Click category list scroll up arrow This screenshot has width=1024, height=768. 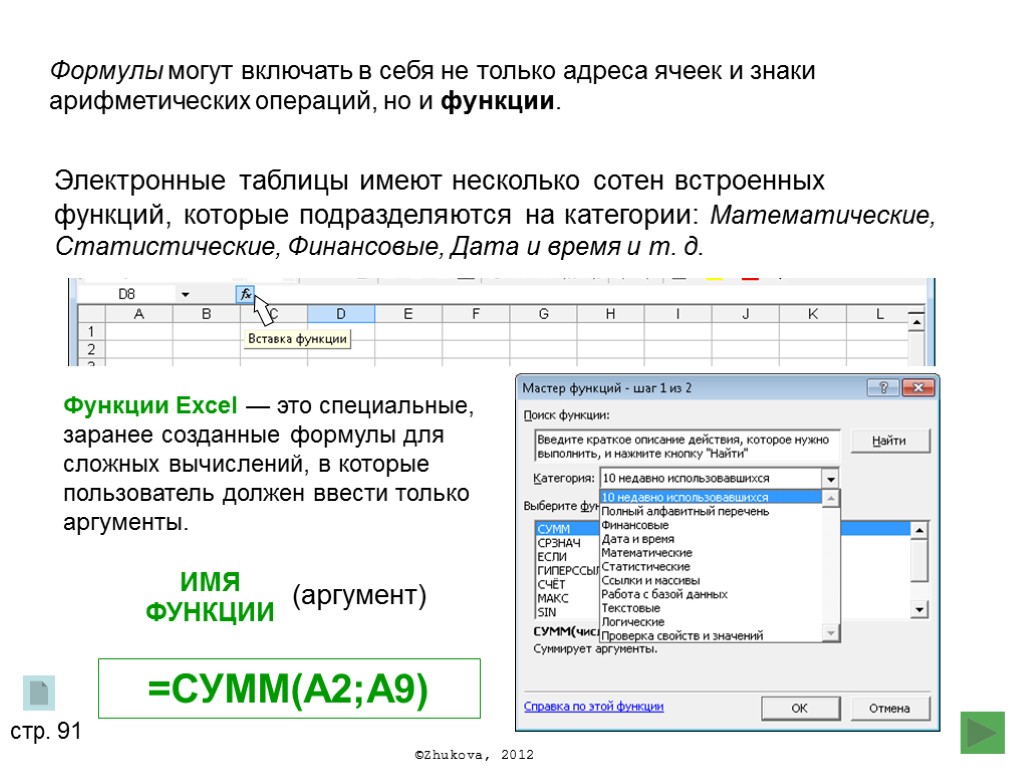point(831,498)
